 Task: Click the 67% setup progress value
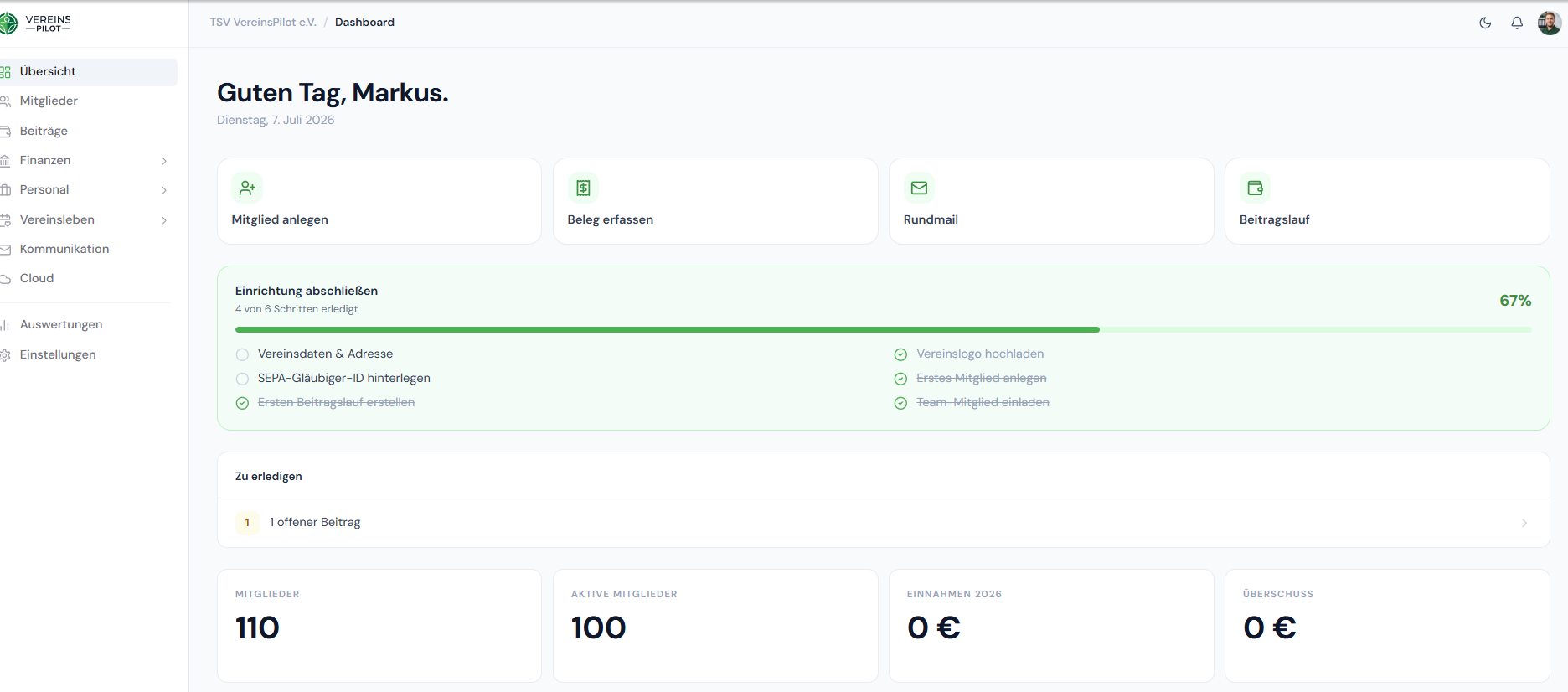point(1515,301)
